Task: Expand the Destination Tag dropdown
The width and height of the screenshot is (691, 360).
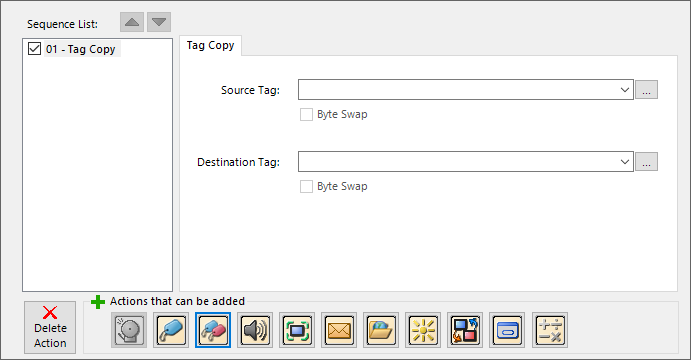Action: pyautogui.click(x=624, y=162)
